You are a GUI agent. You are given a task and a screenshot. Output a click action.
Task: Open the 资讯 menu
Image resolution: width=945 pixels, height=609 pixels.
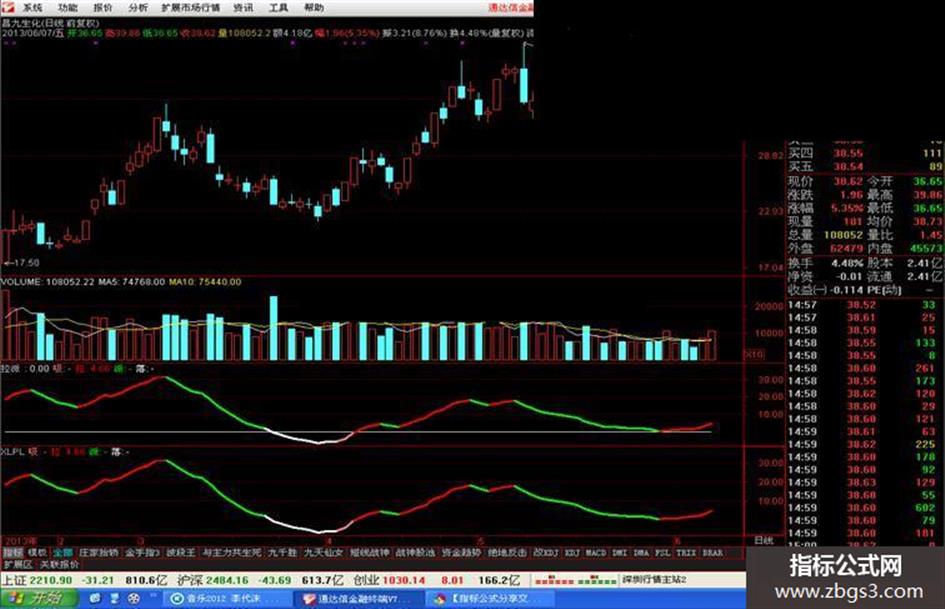243,7
